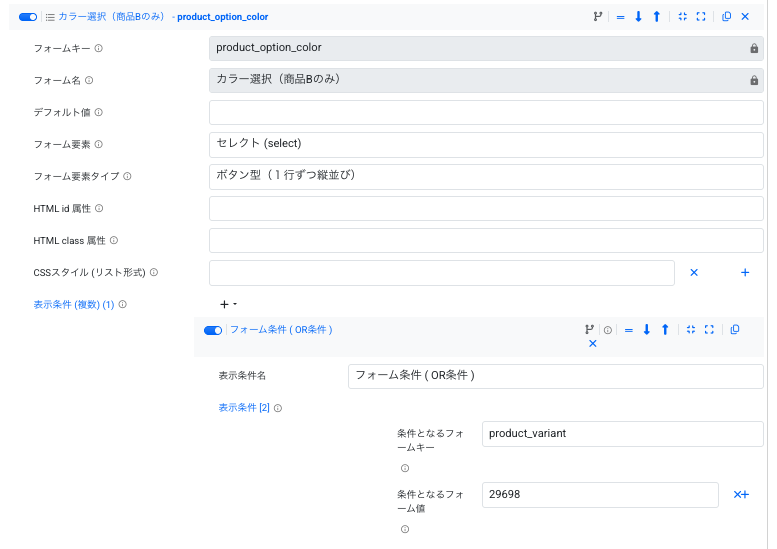Show the info tooltip for フォームキー
Viewport: 777px width, 549px height.
click(x=99, y=48)
